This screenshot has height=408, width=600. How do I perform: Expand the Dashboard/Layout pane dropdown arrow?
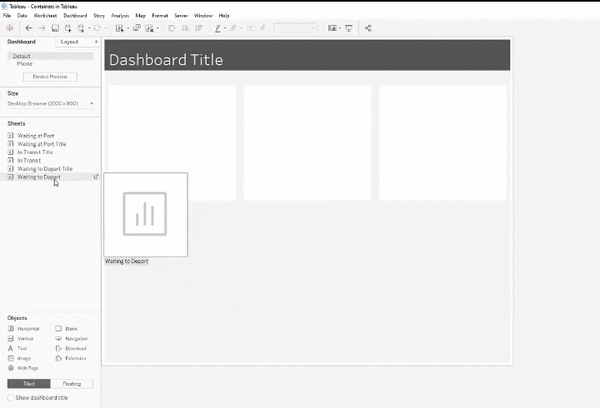[x=96, y=42]
